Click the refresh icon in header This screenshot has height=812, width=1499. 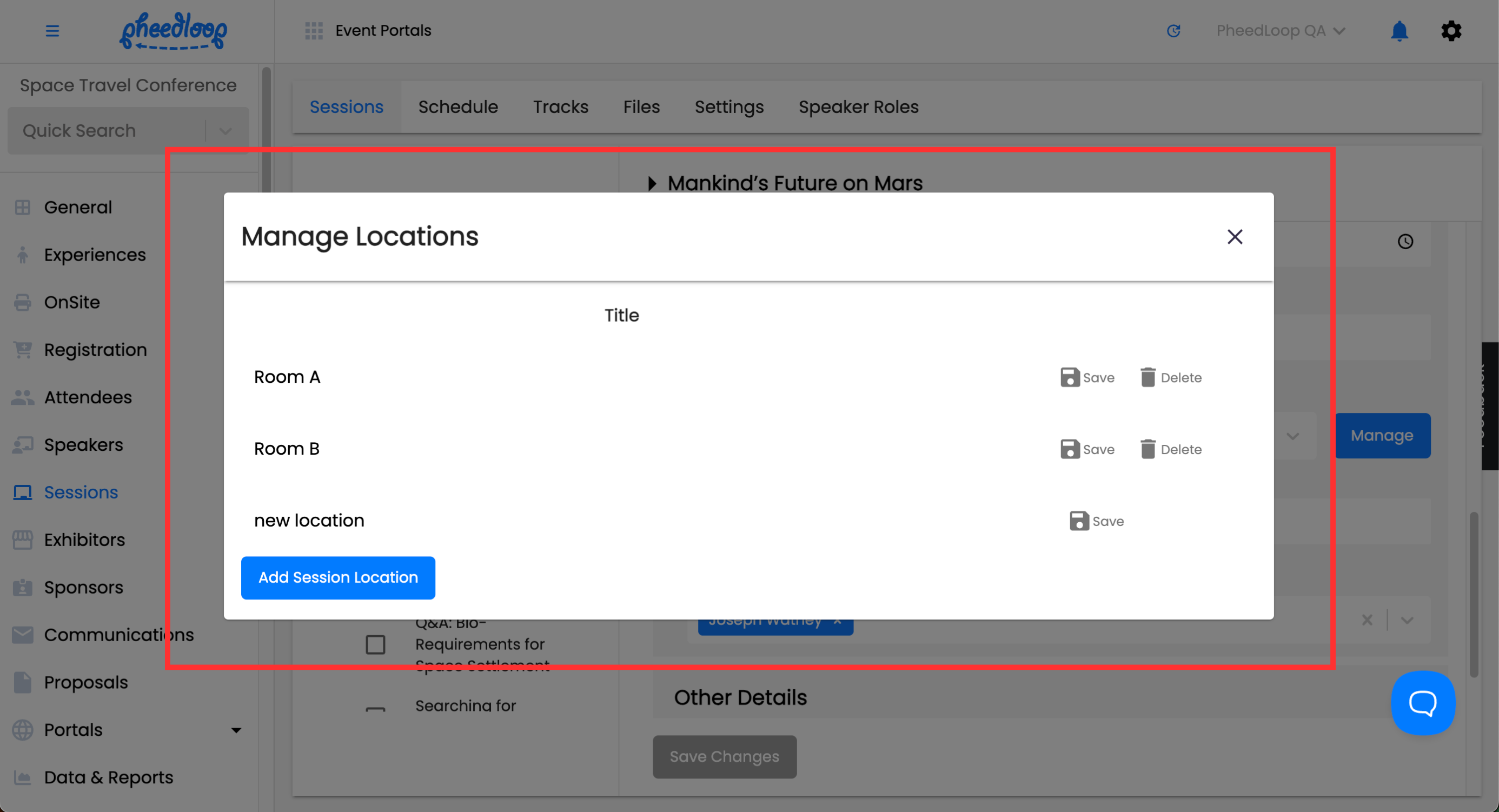point(1173,31)
